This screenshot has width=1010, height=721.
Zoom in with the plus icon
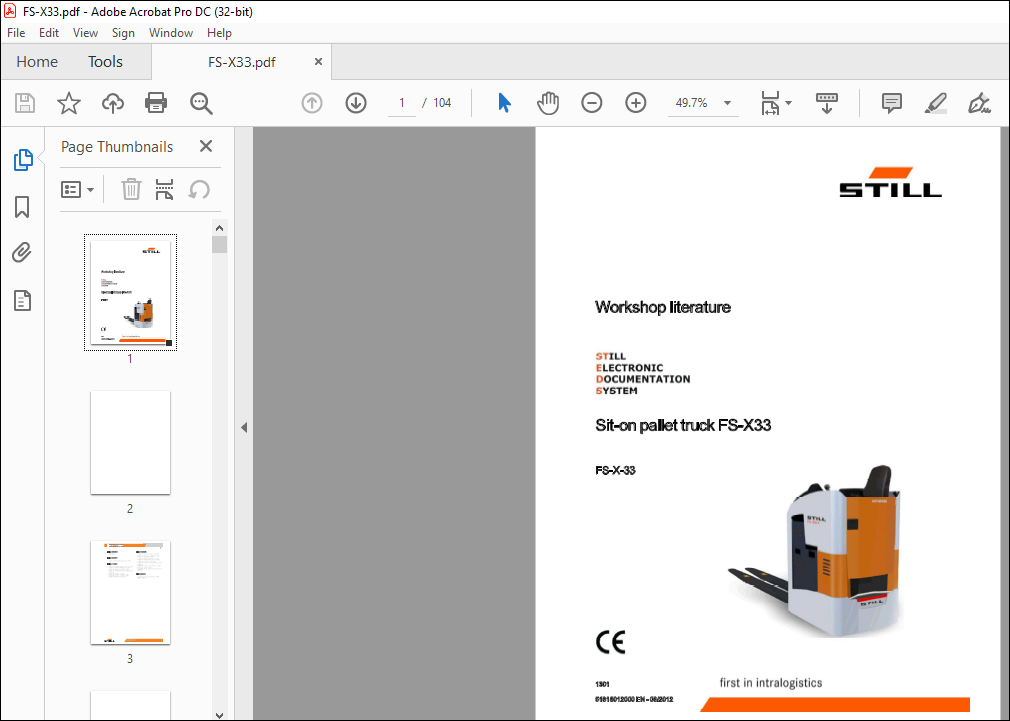636,103
